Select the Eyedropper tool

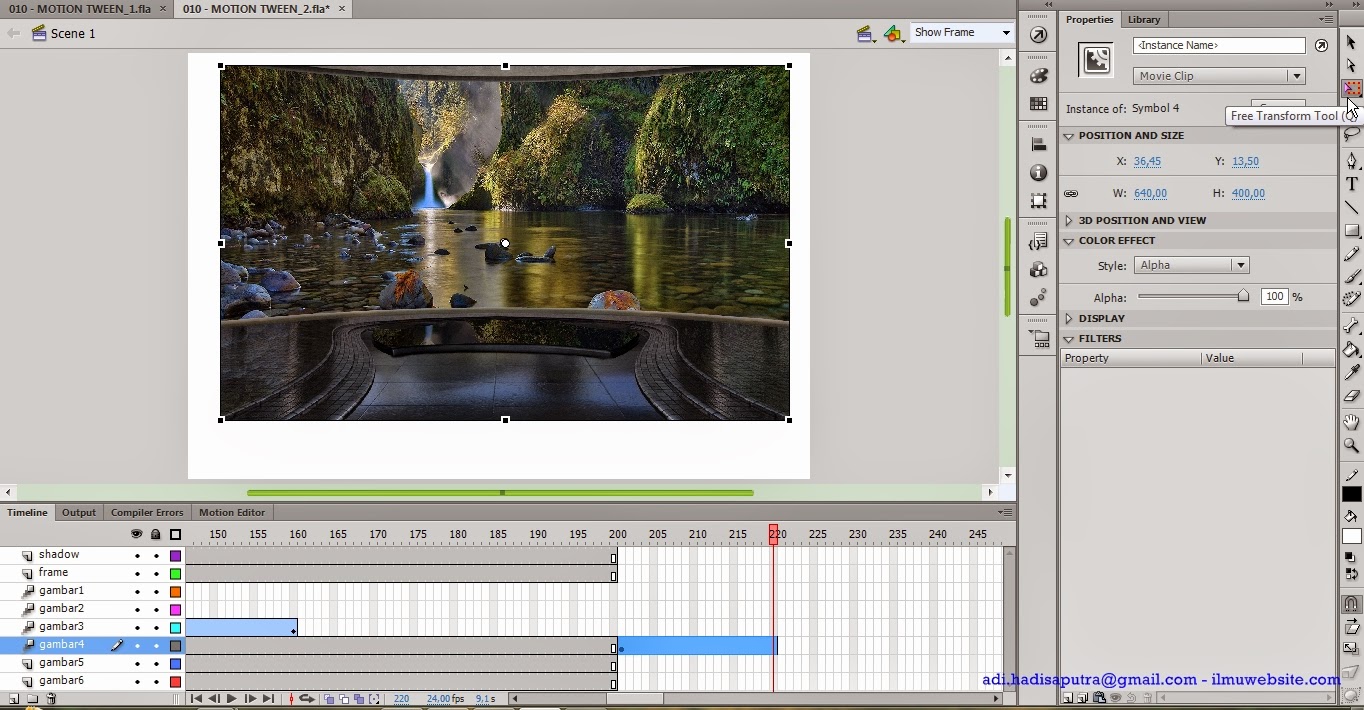click(x=1351, y=372)
